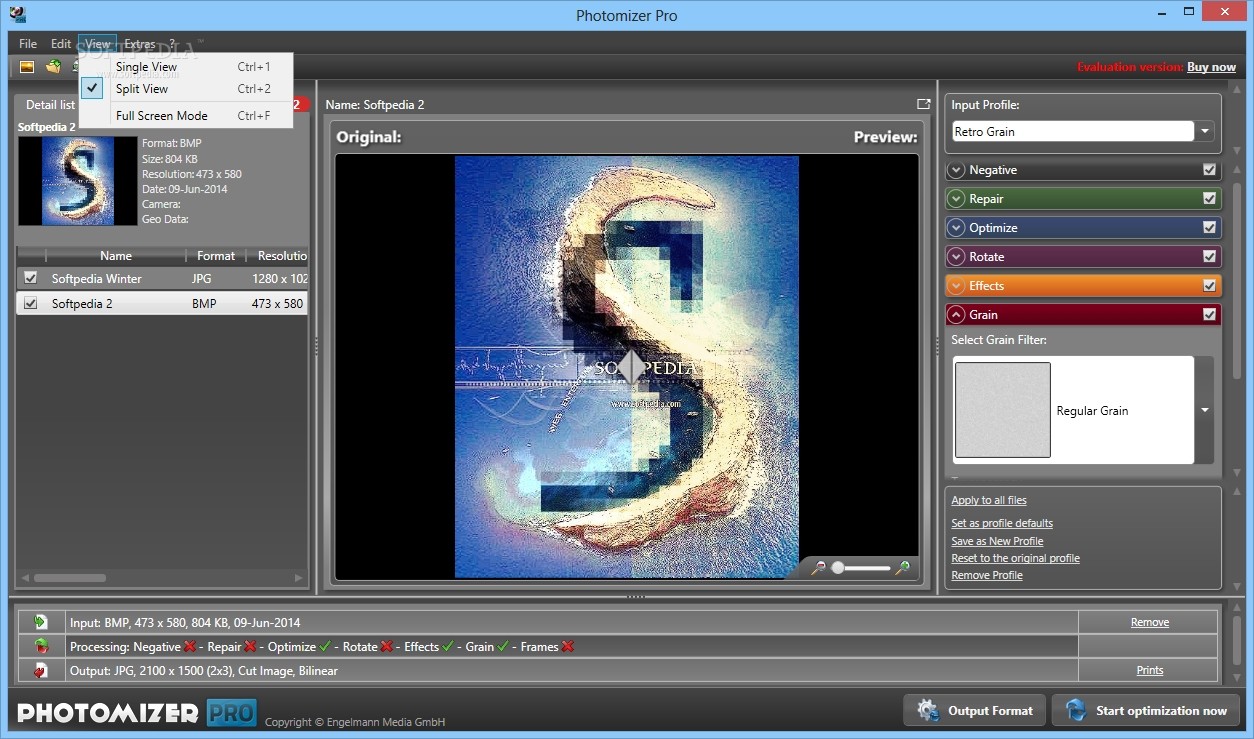This screenshot has width=1254, height=739.
Task: Select the Softpedia Winter file row
Action: click(x=162, y=278)
